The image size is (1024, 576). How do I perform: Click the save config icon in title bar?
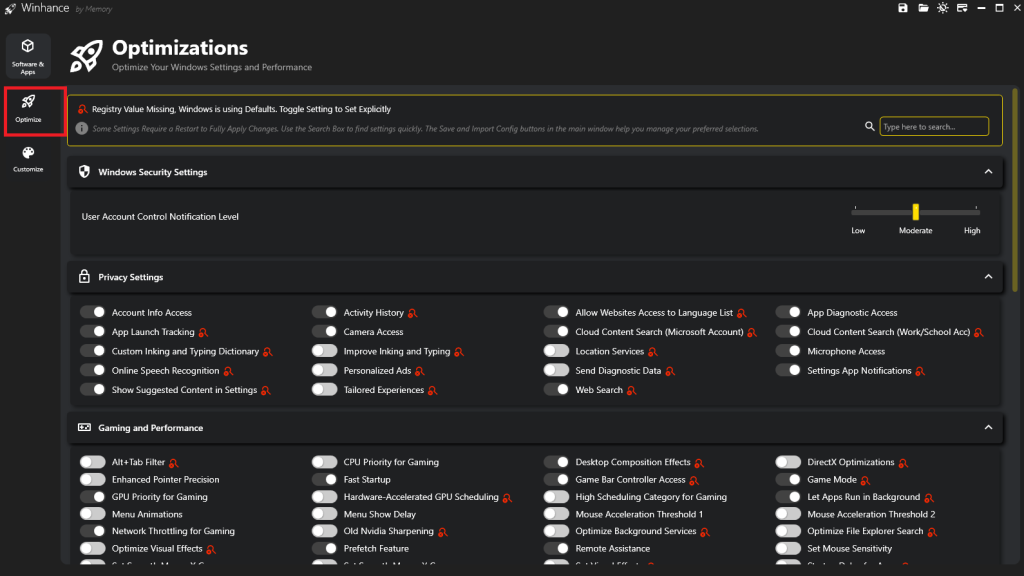coord(903,8)
